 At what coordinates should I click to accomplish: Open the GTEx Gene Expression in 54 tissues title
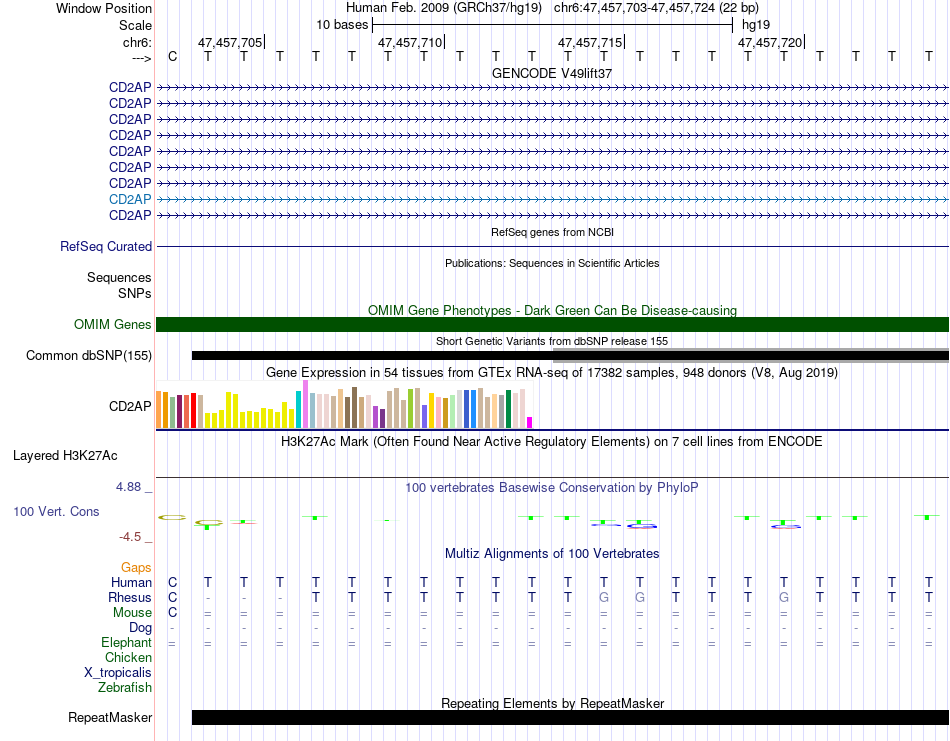click(x=552, y=372)
